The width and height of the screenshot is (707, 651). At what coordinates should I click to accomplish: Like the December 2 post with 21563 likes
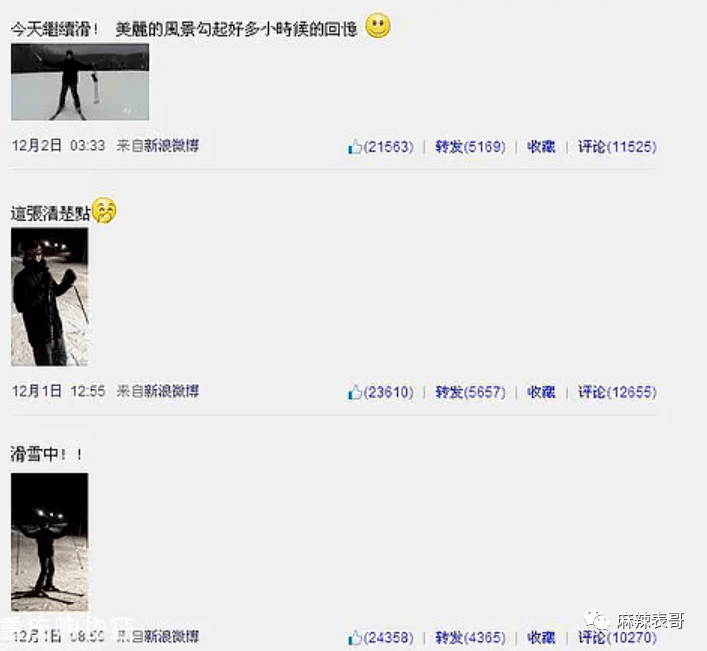point(355,147)
